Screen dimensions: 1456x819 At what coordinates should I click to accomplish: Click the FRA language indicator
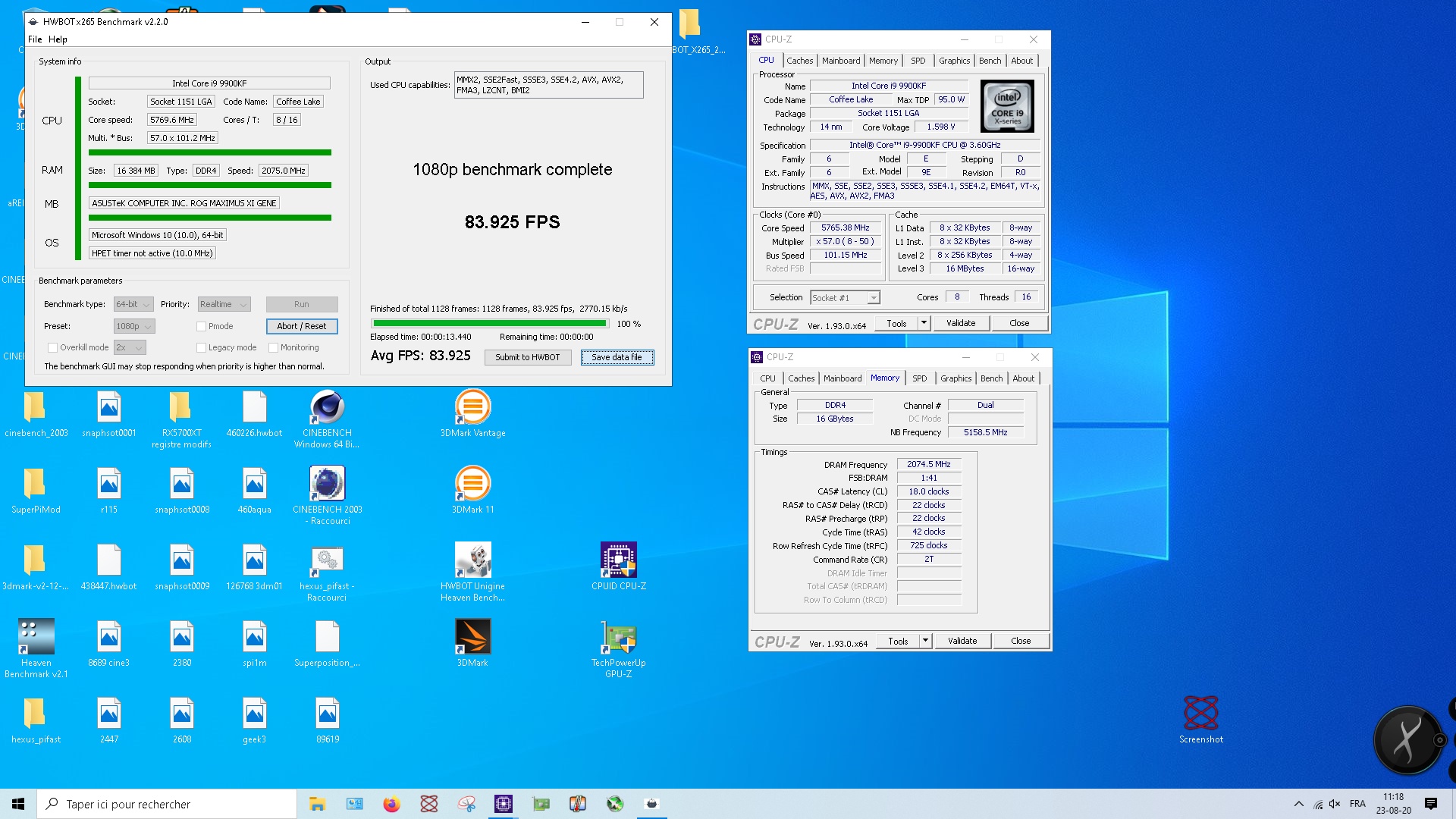pos(1357,804)
